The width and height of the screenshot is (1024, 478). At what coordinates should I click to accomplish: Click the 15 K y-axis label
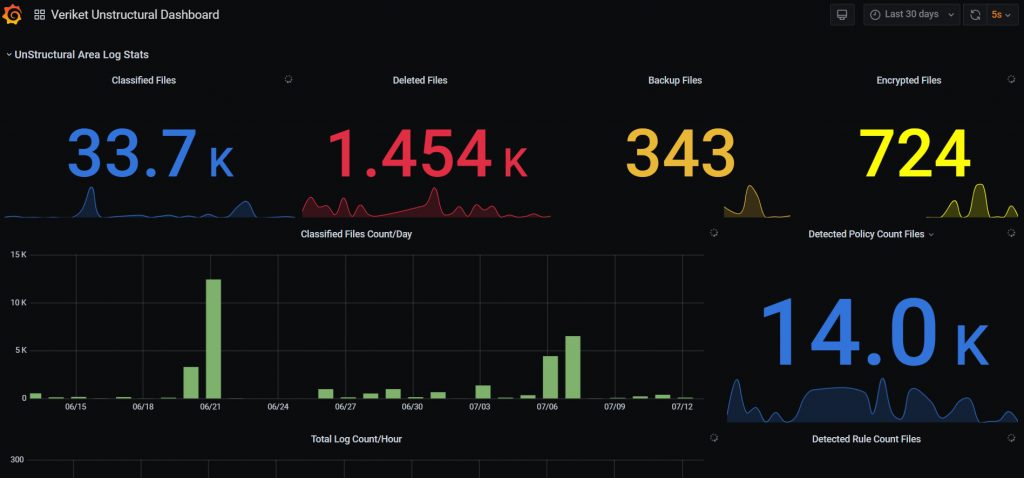click(x=18, y=255)
